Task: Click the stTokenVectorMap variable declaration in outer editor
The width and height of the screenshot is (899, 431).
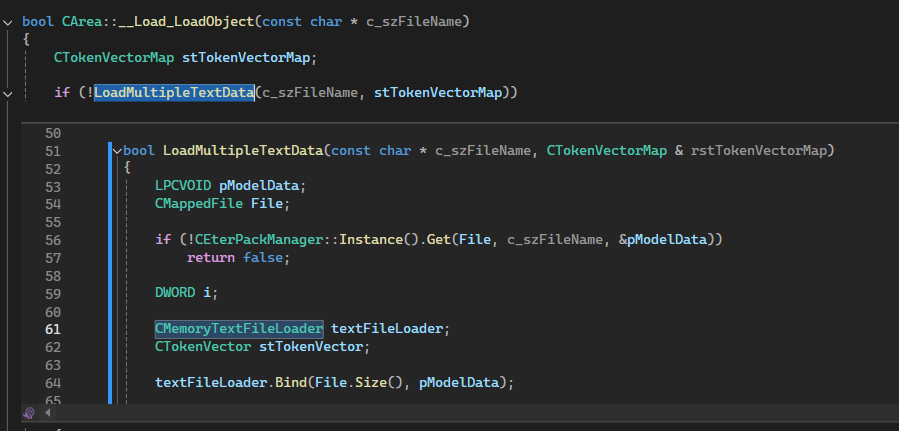Action: (x=246, y=57)
